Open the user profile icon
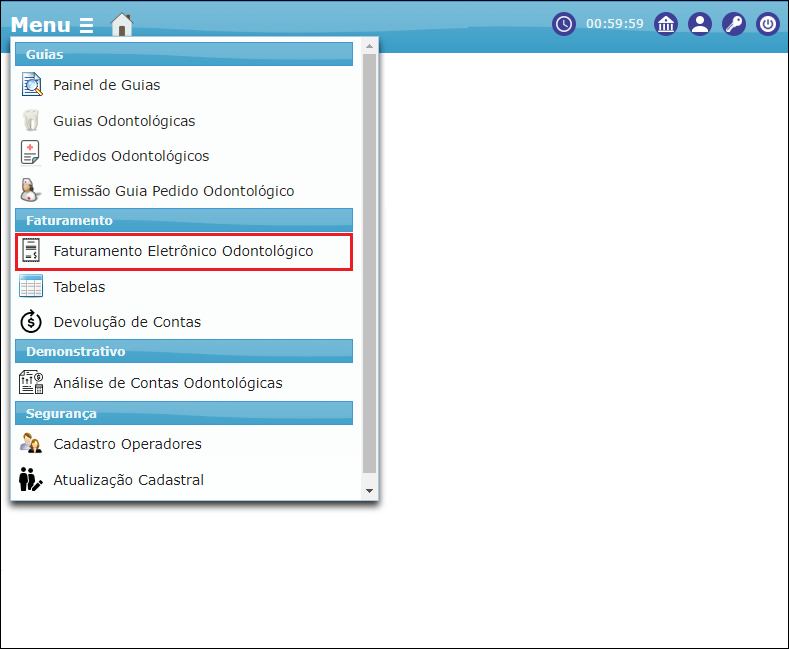The image size is (789, 649). pos(700,24)
